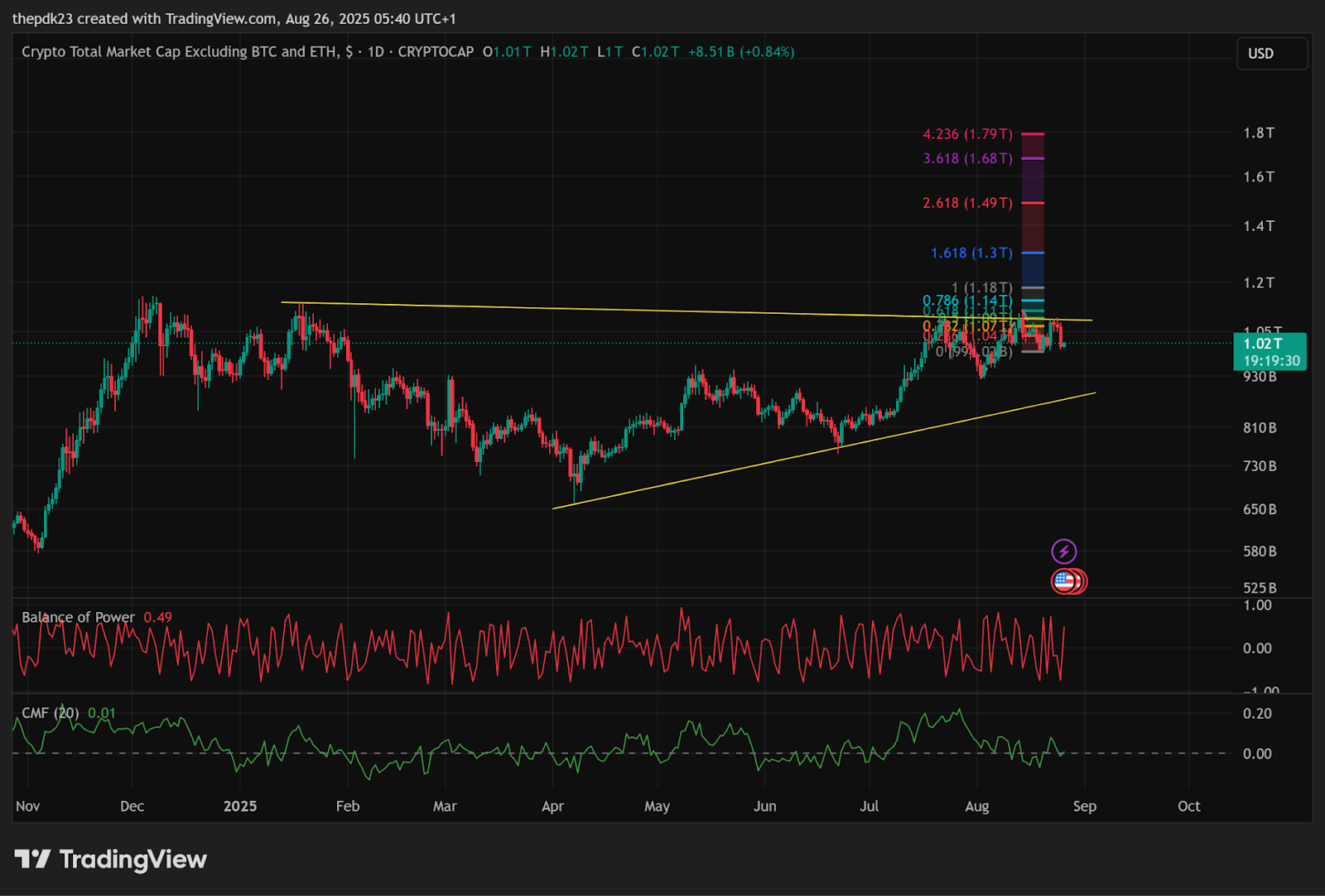Click the CRYPTOCAP exchange label

tap(436, 51)
